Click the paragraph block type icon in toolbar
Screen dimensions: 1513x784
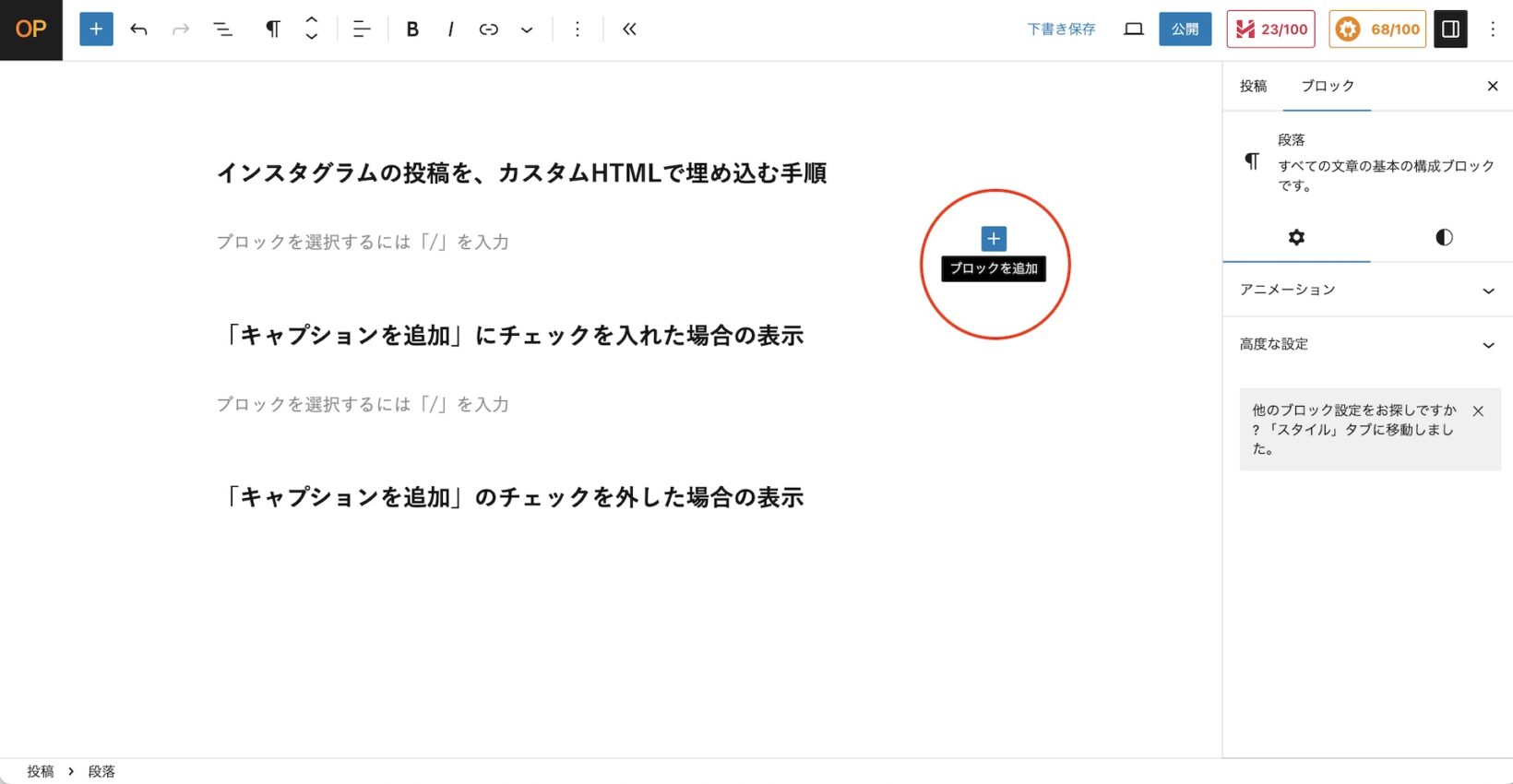pyautogui.click(x=272, y=30)
